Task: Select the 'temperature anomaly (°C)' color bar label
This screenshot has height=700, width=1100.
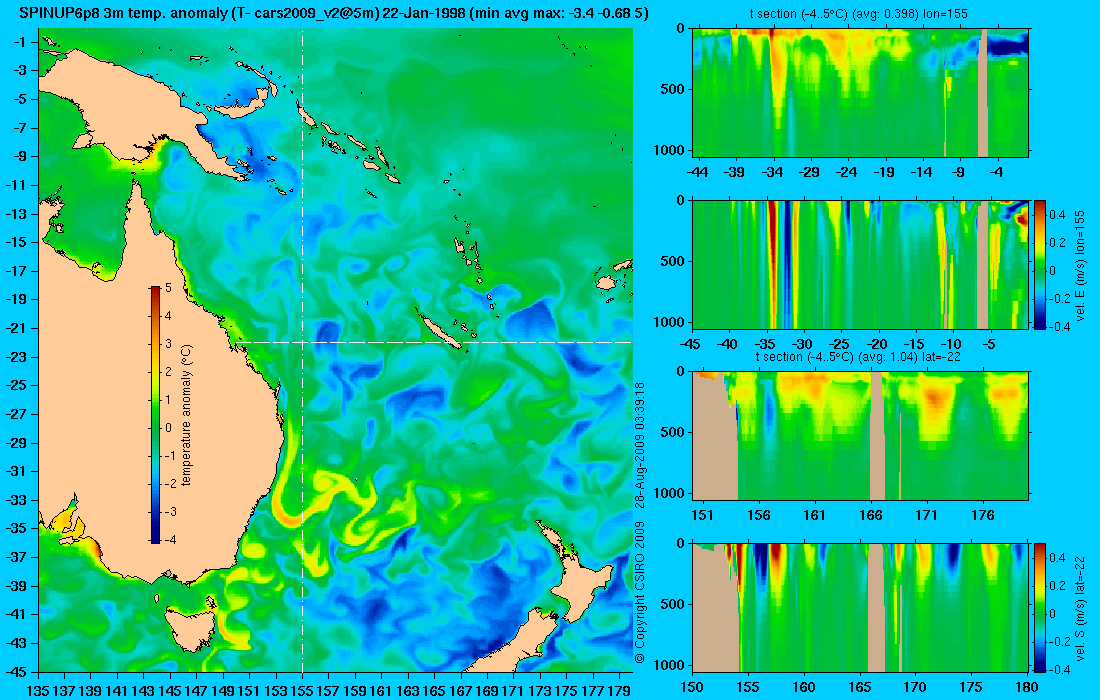Action: (x=186, y=415)
